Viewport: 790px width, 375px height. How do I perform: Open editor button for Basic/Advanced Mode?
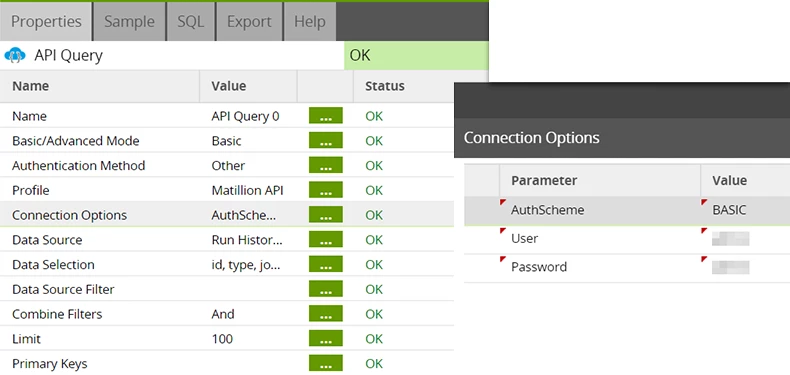(325, 141)
